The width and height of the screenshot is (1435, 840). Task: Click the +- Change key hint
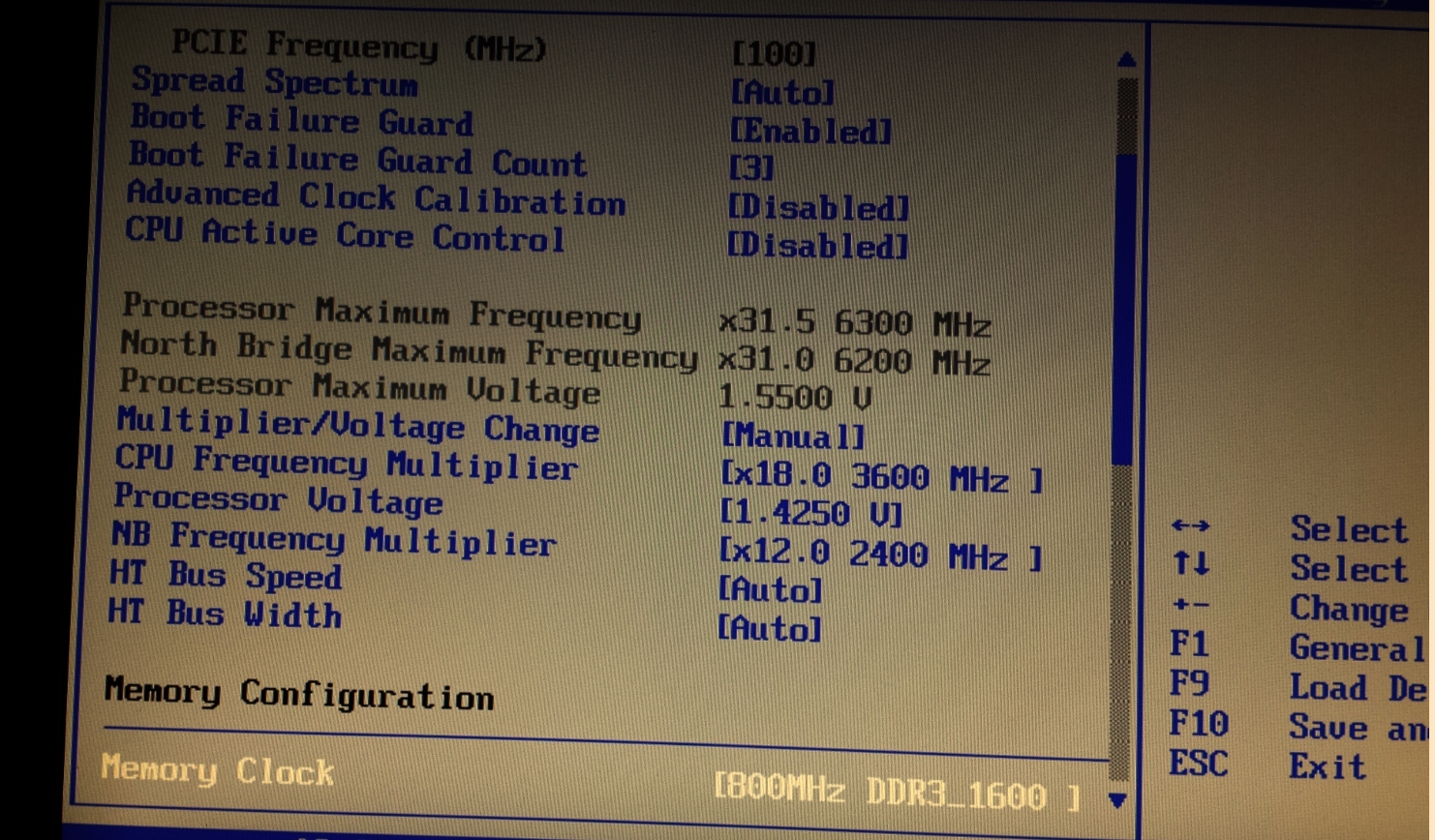1190,606
